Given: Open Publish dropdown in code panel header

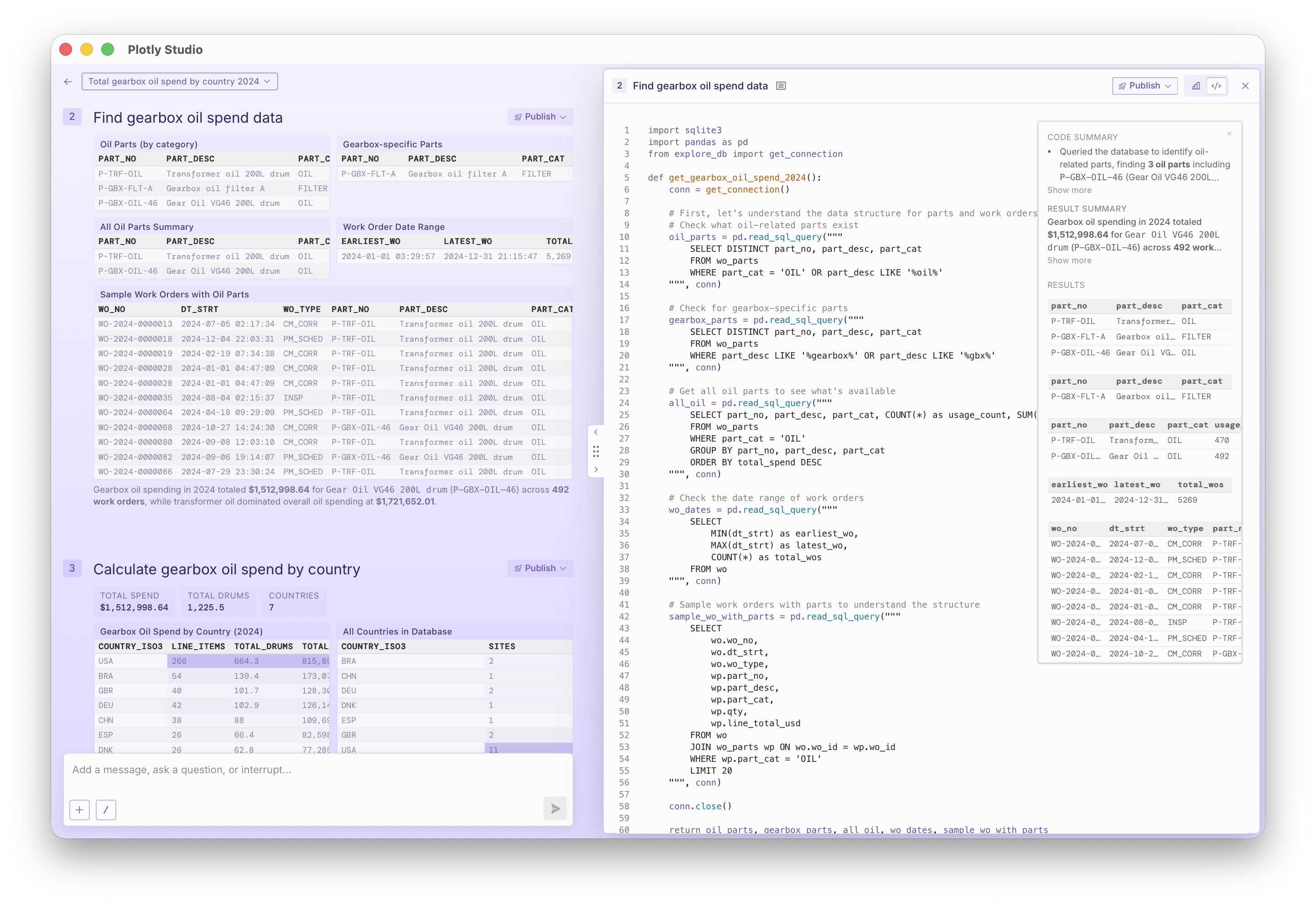Looking at the screenshot, I should [x=1144, y=86].
